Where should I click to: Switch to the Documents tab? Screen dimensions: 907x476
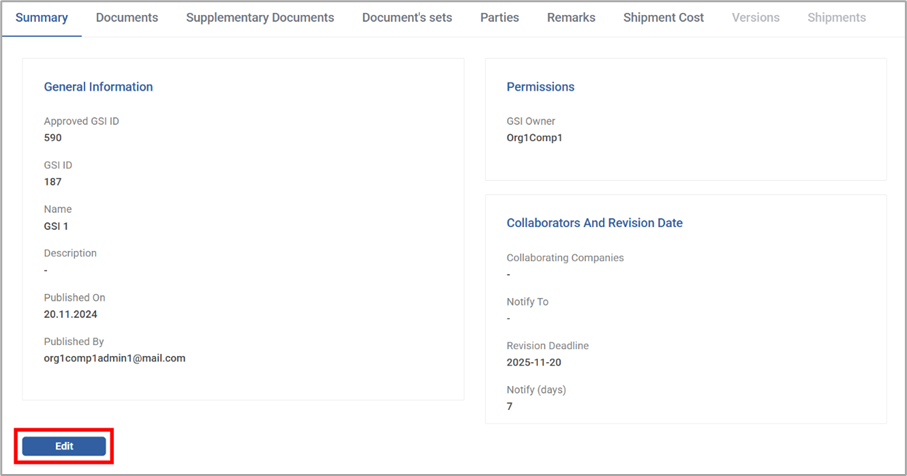[127, 18]
